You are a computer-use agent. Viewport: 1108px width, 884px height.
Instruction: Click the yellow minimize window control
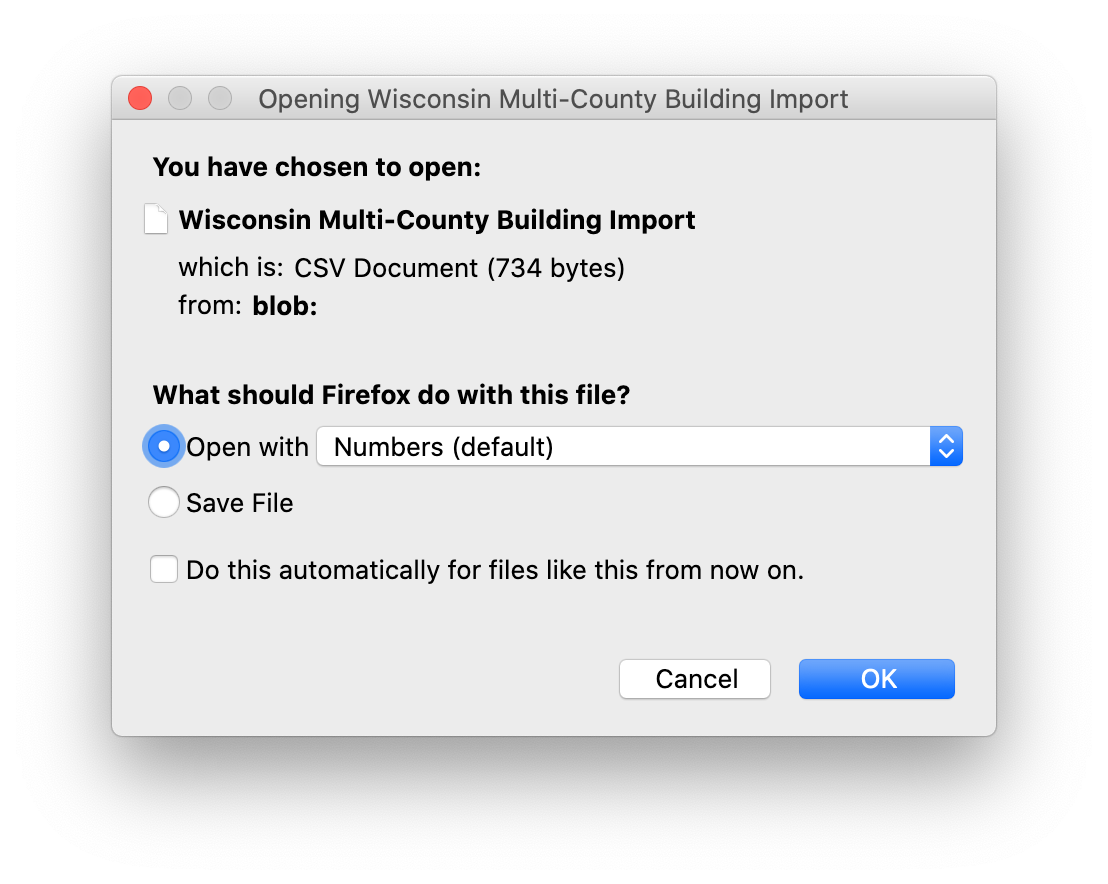pos(179,98)
